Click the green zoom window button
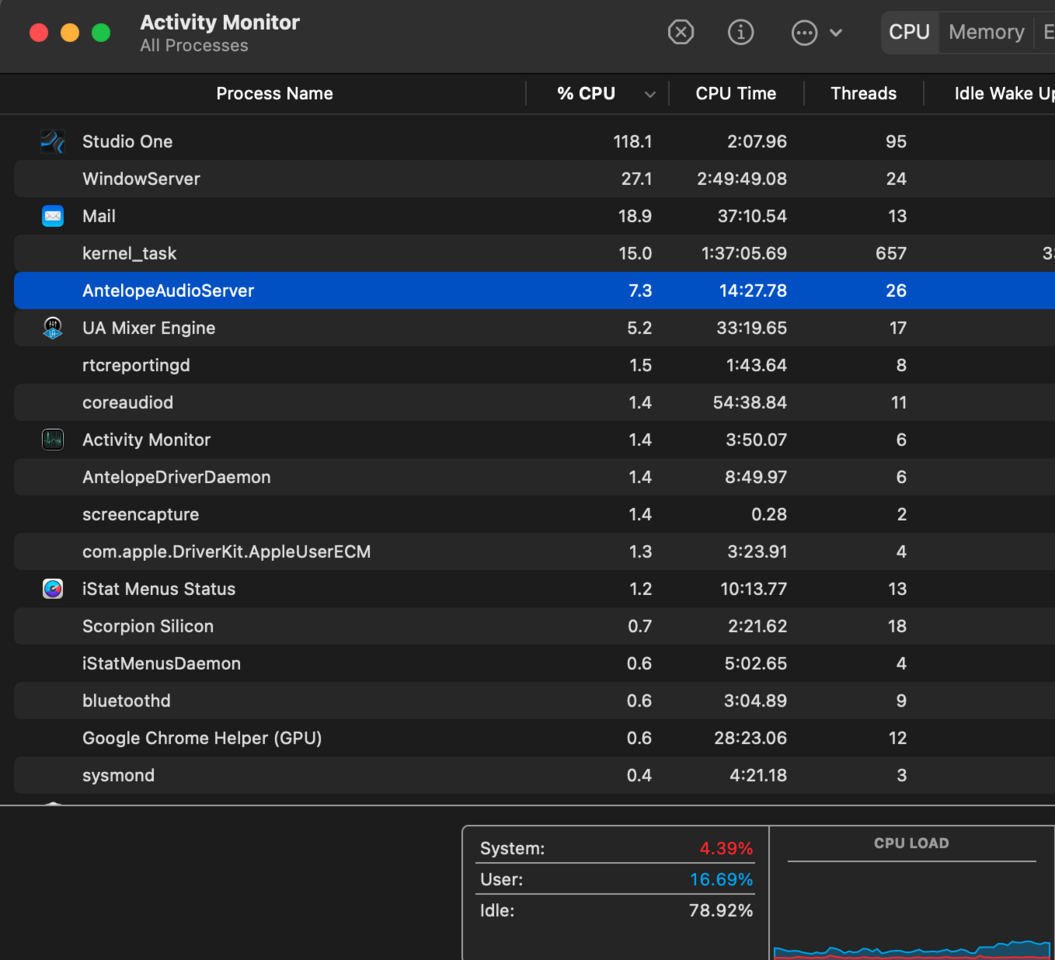 [101, 32]
